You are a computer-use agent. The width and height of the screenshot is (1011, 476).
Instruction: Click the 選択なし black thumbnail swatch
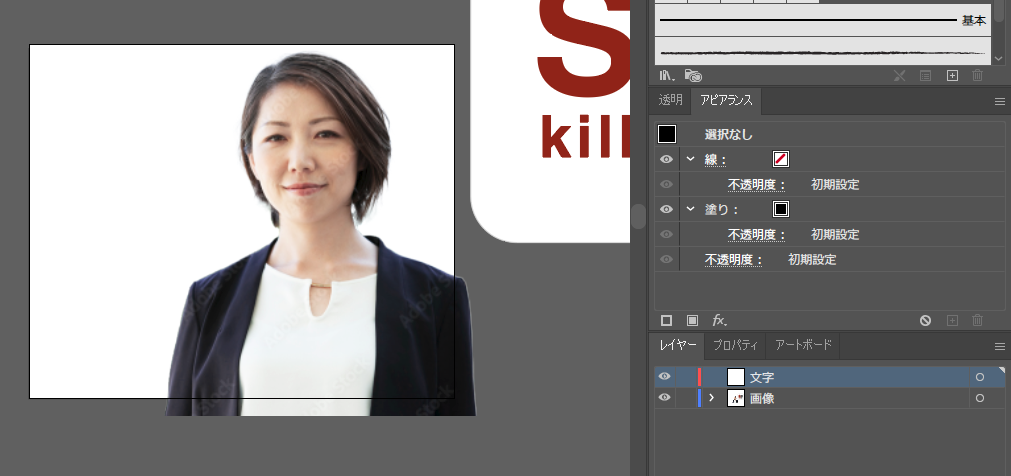point(667,134)
